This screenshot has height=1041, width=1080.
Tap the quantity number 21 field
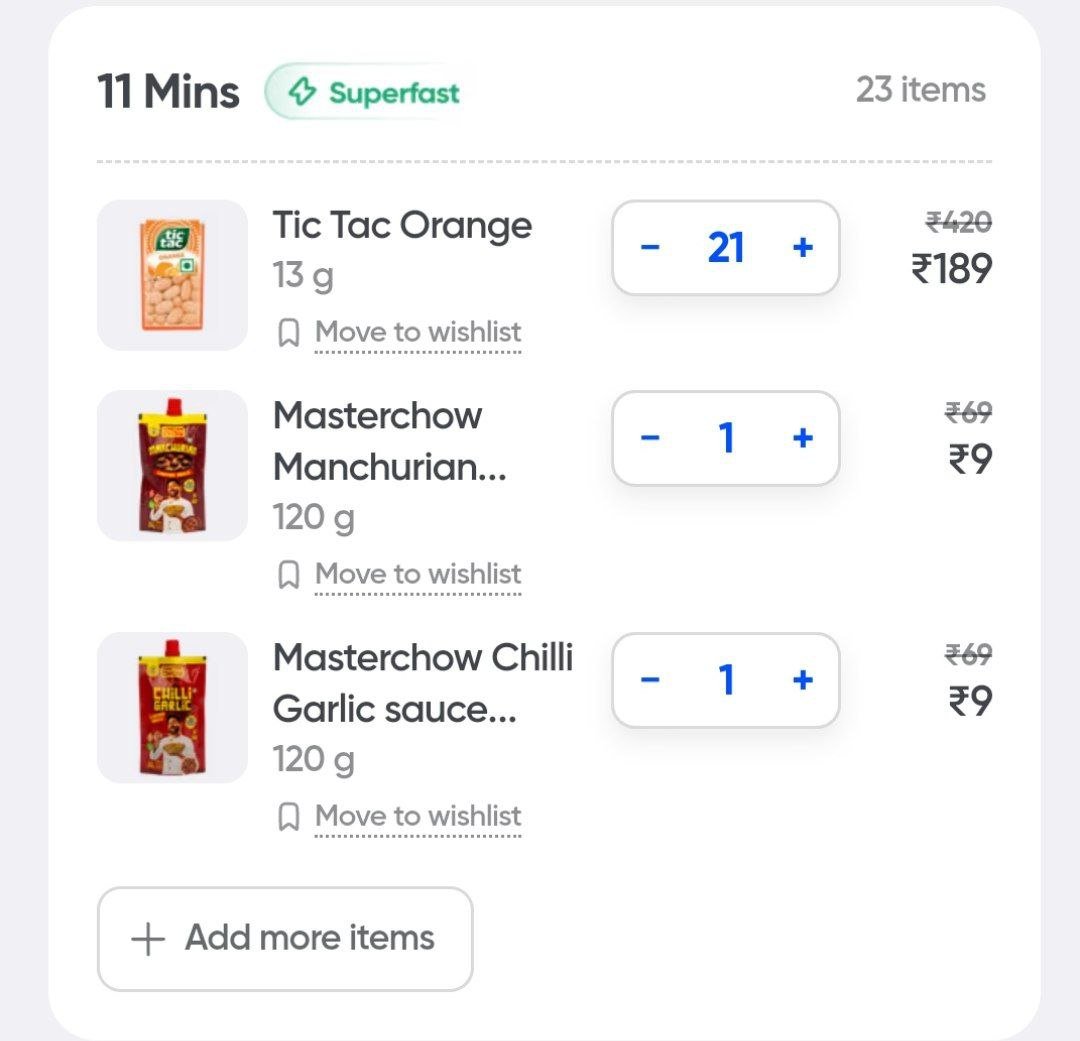(x=726, y=248)
